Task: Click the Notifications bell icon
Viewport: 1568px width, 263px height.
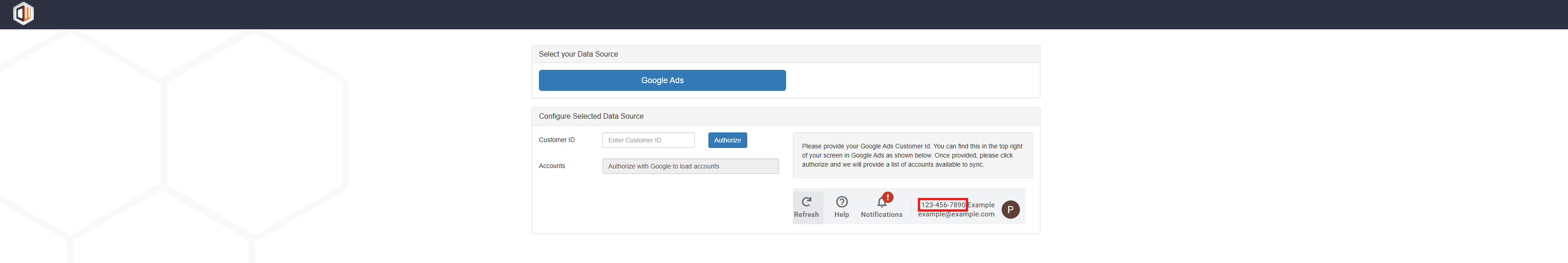Action: click(881, 203)
